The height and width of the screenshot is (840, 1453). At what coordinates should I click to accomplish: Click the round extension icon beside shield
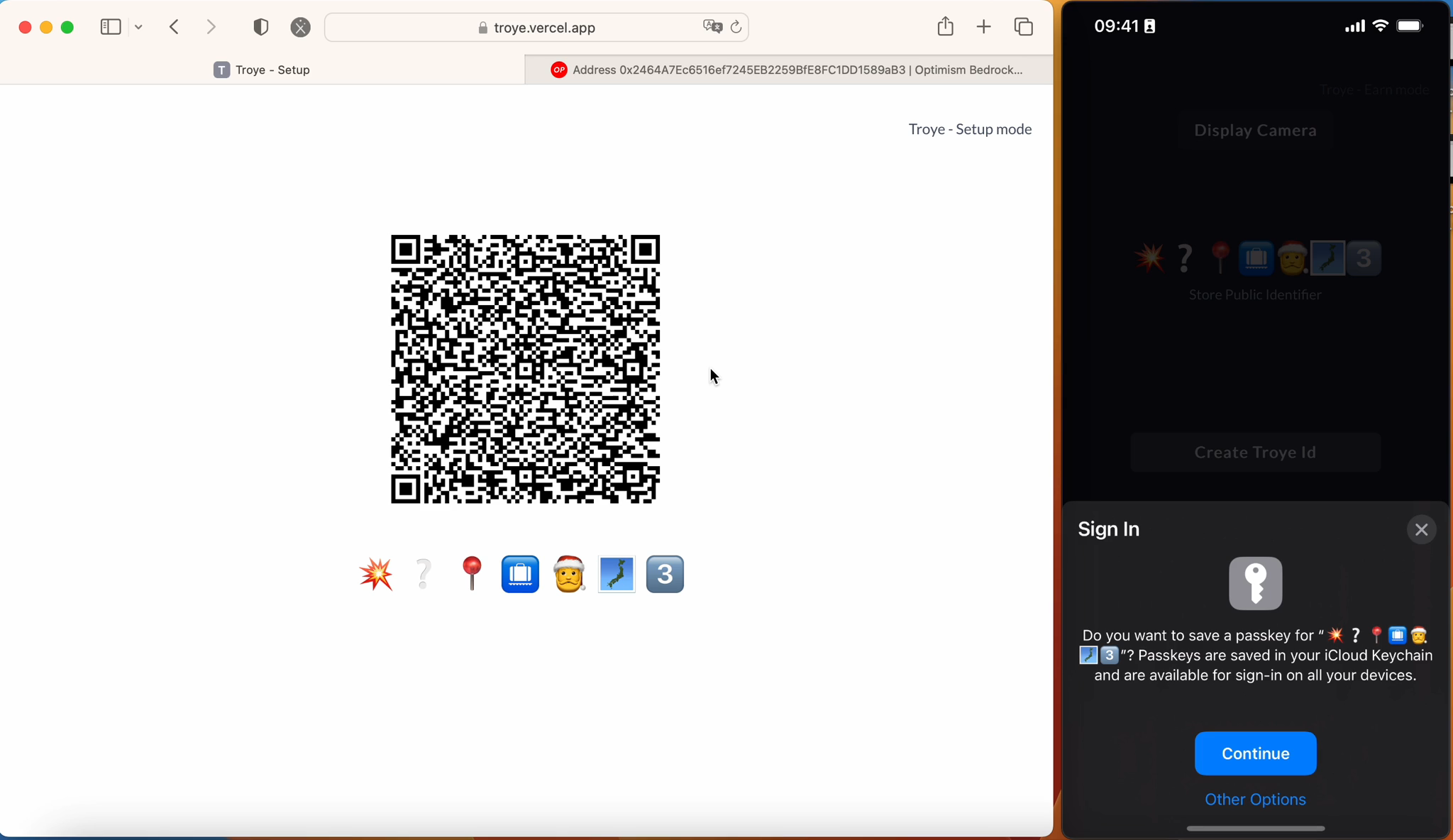pyautogui.click(x=301, y=27)
